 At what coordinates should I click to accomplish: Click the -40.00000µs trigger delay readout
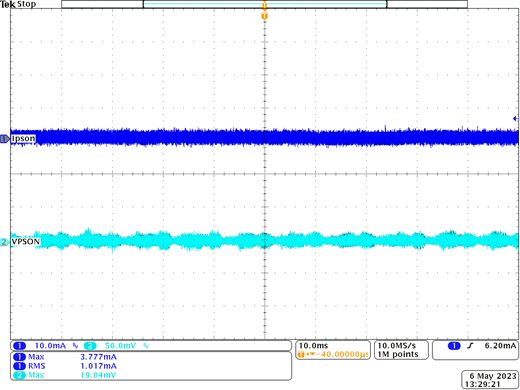coord(333,354)
